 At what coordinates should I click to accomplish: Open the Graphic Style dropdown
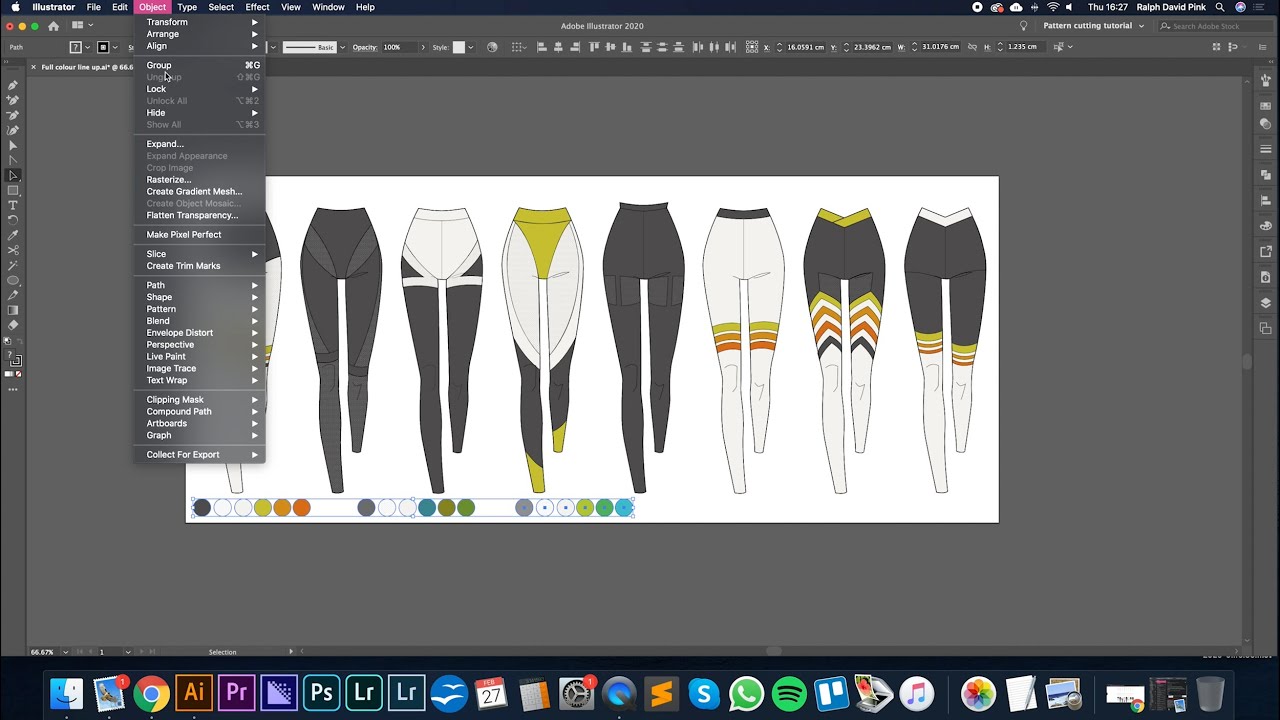pos(471,47)
